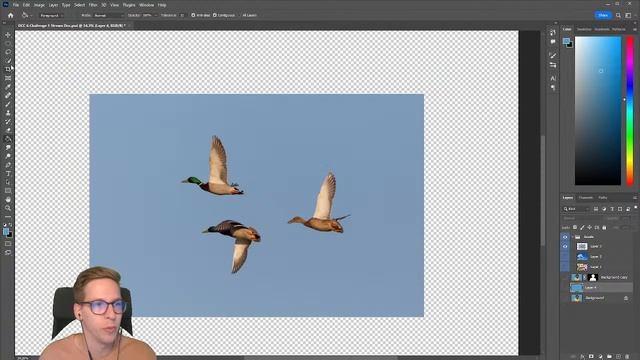The width and height of the screenshot is (640, 360).
Task: Open the Window menu
Action: (x=147, y=5)
